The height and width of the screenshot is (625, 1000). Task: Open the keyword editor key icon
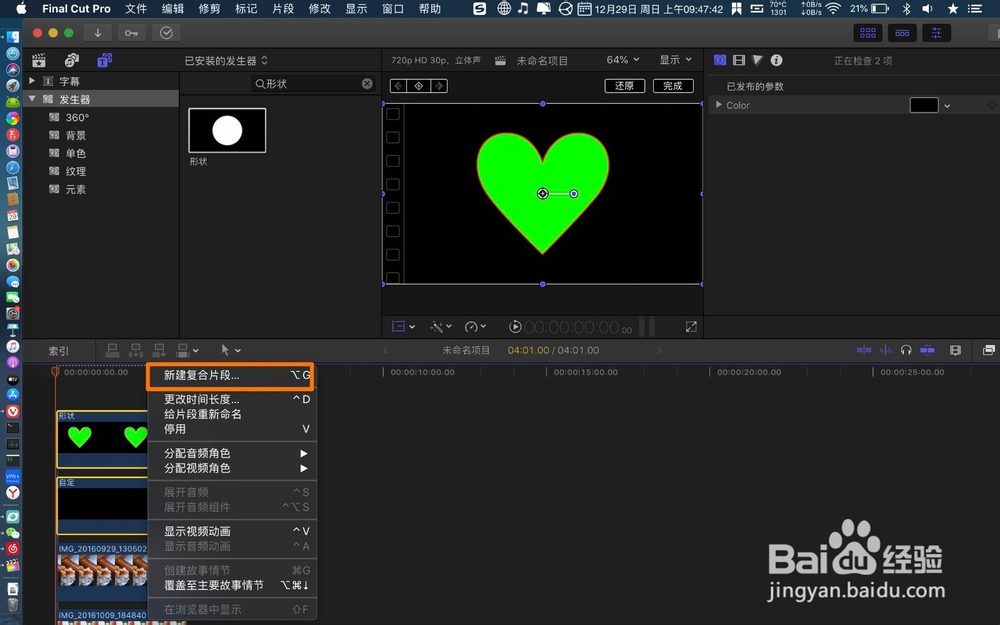pyautogui.click(x=131, y=33)
